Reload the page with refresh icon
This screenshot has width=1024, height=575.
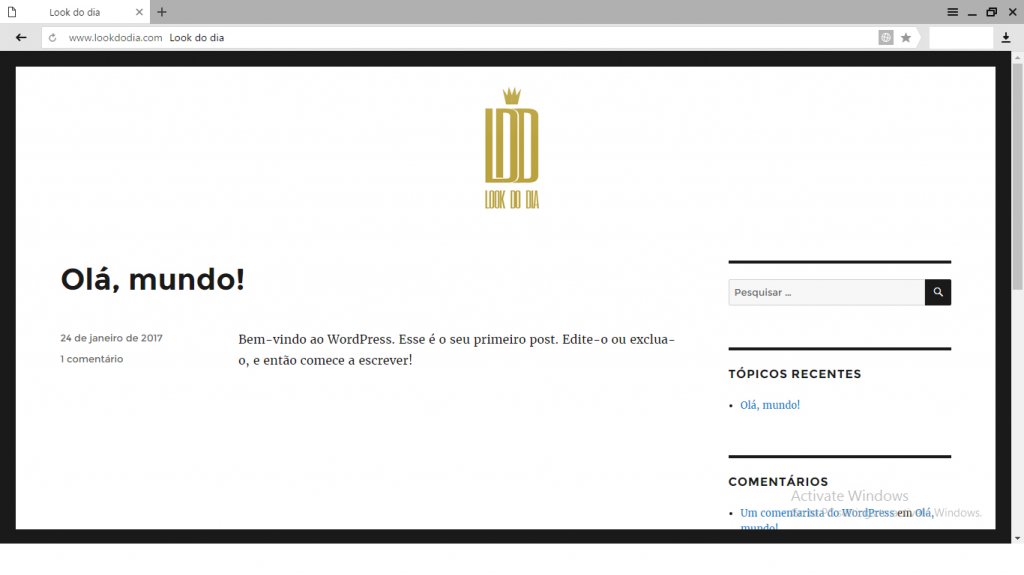(52, 38)
